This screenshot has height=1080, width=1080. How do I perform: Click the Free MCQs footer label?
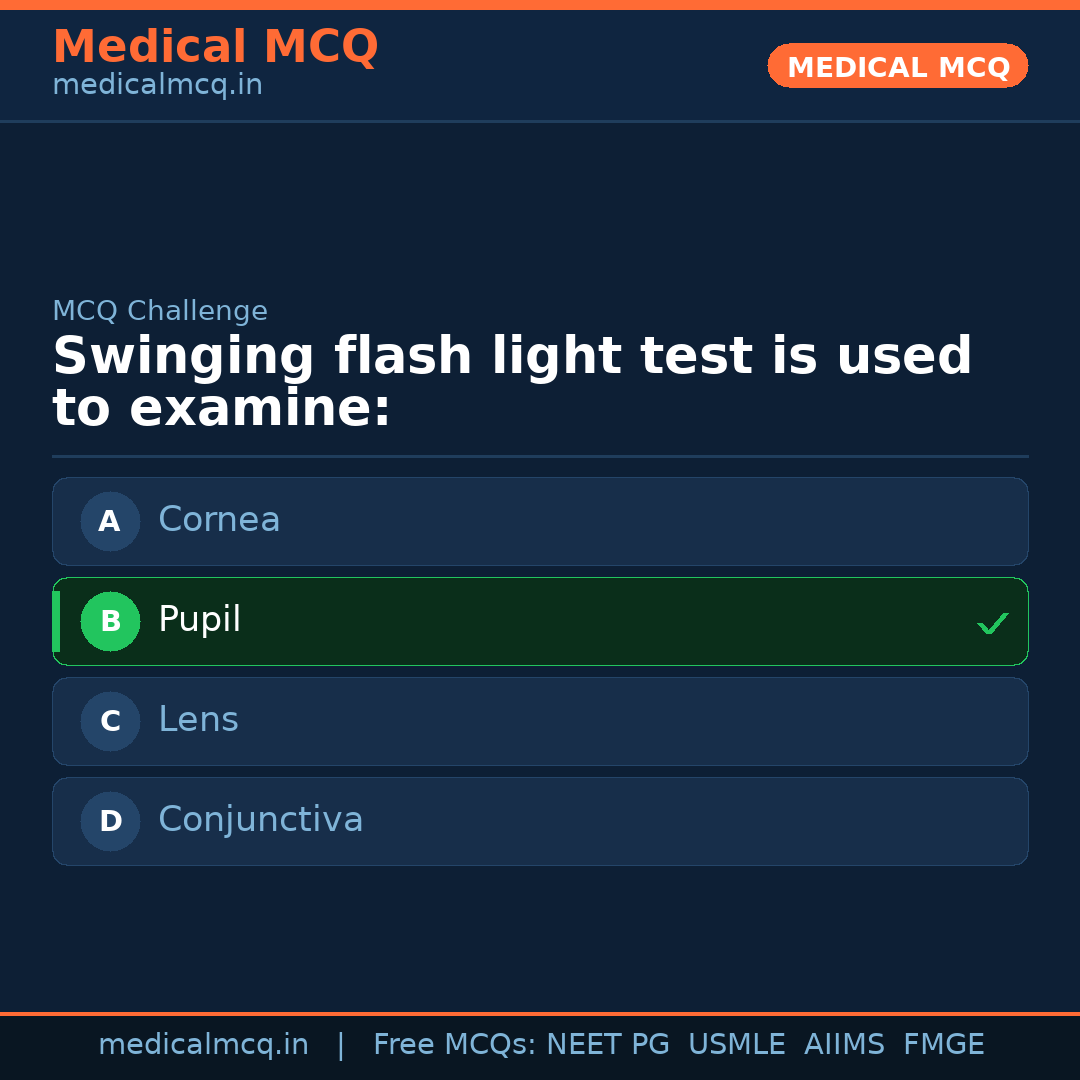[x=454, y=1045]
